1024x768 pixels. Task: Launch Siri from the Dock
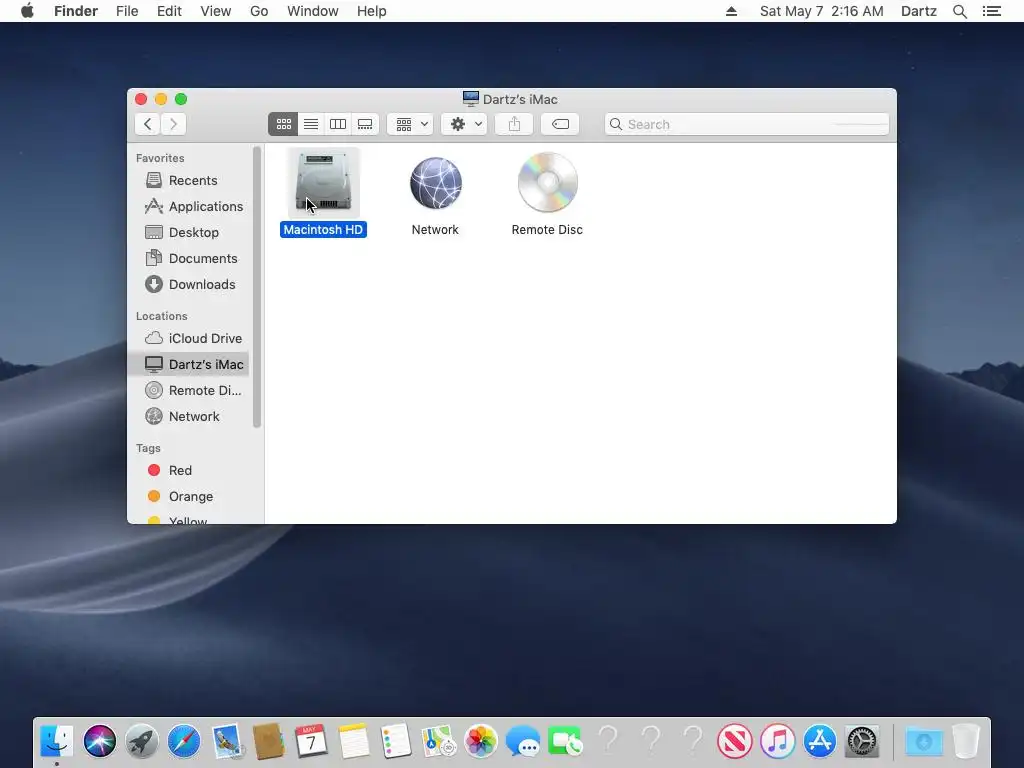[99, 741]
